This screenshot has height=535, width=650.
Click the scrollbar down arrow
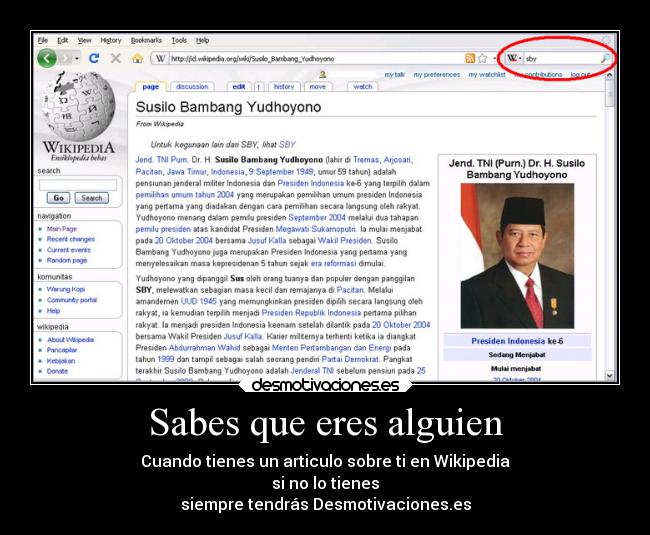click(609, 375)
